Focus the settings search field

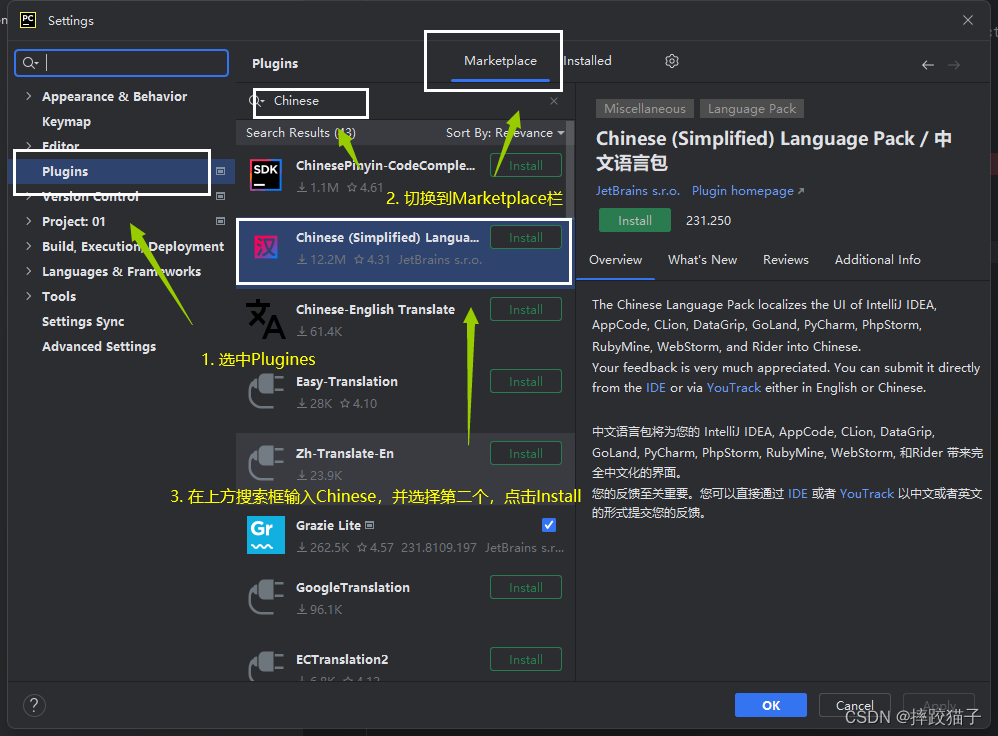coord(122,63)
